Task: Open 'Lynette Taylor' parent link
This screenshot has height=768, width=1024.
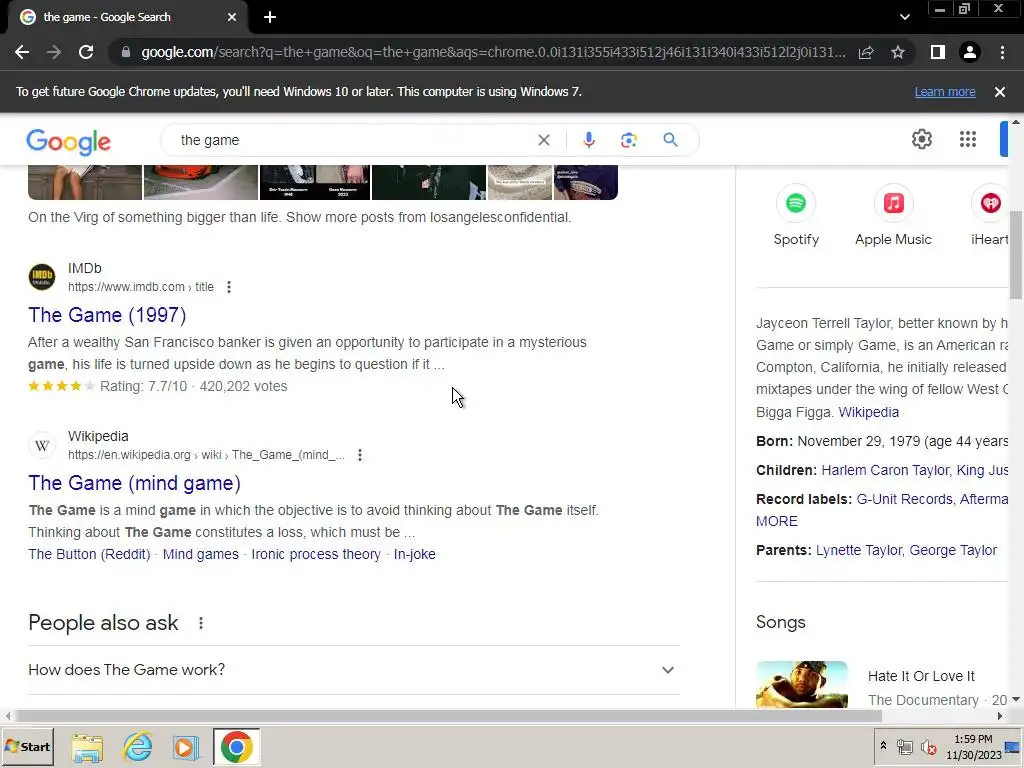Action: 858,550
